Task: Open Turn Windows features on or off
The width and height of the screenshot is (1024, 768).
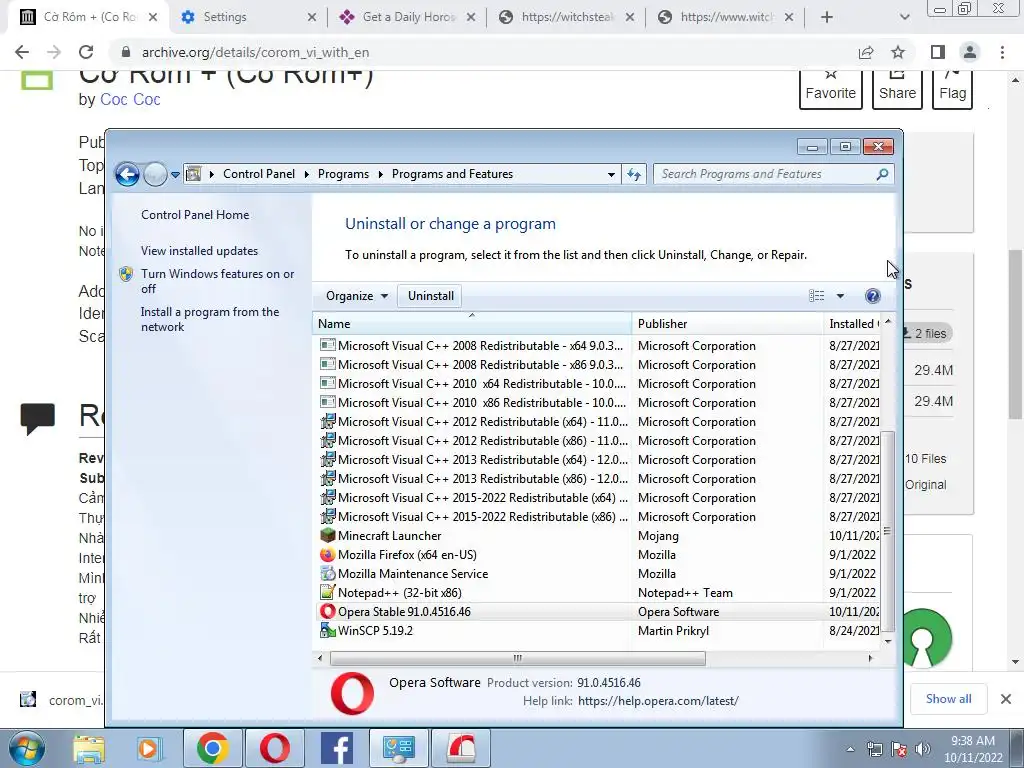Action: click(217, 281)
